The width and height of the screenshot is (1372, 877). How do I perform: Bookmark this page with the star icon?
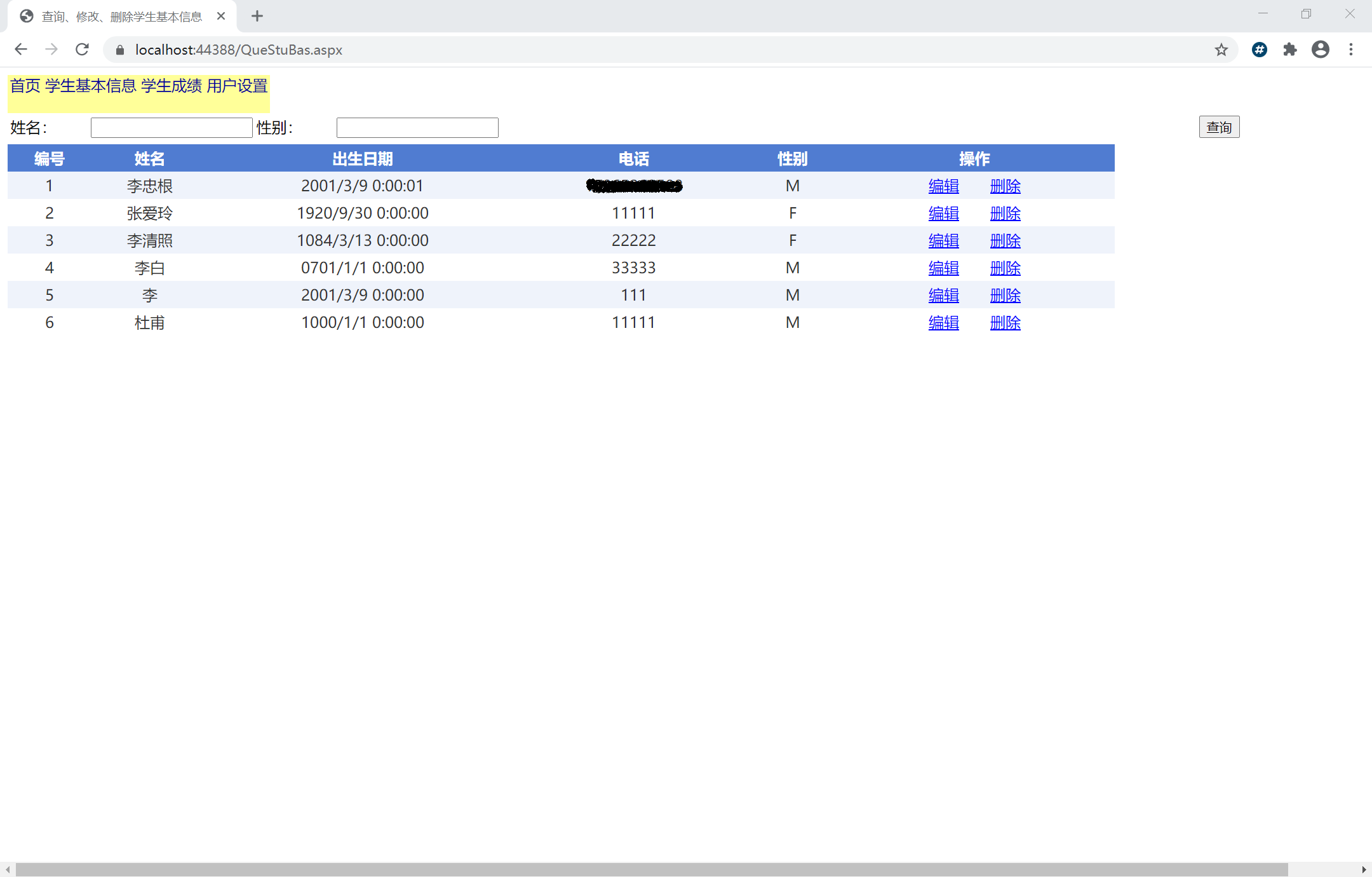click(x=1221, y=50)
